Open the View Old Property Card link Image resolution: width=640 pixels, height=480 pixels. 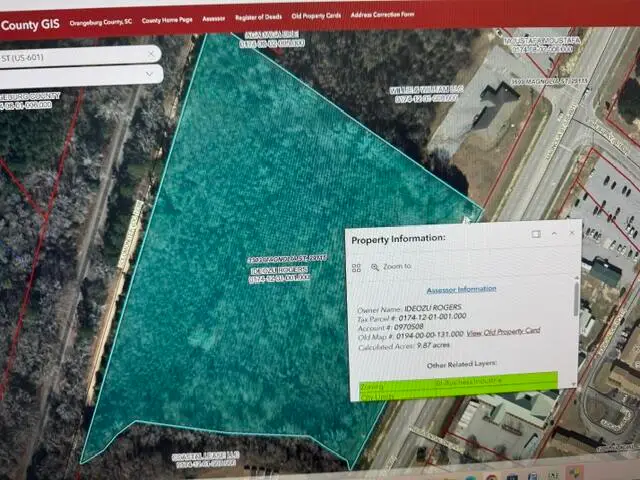pos(503,332)
